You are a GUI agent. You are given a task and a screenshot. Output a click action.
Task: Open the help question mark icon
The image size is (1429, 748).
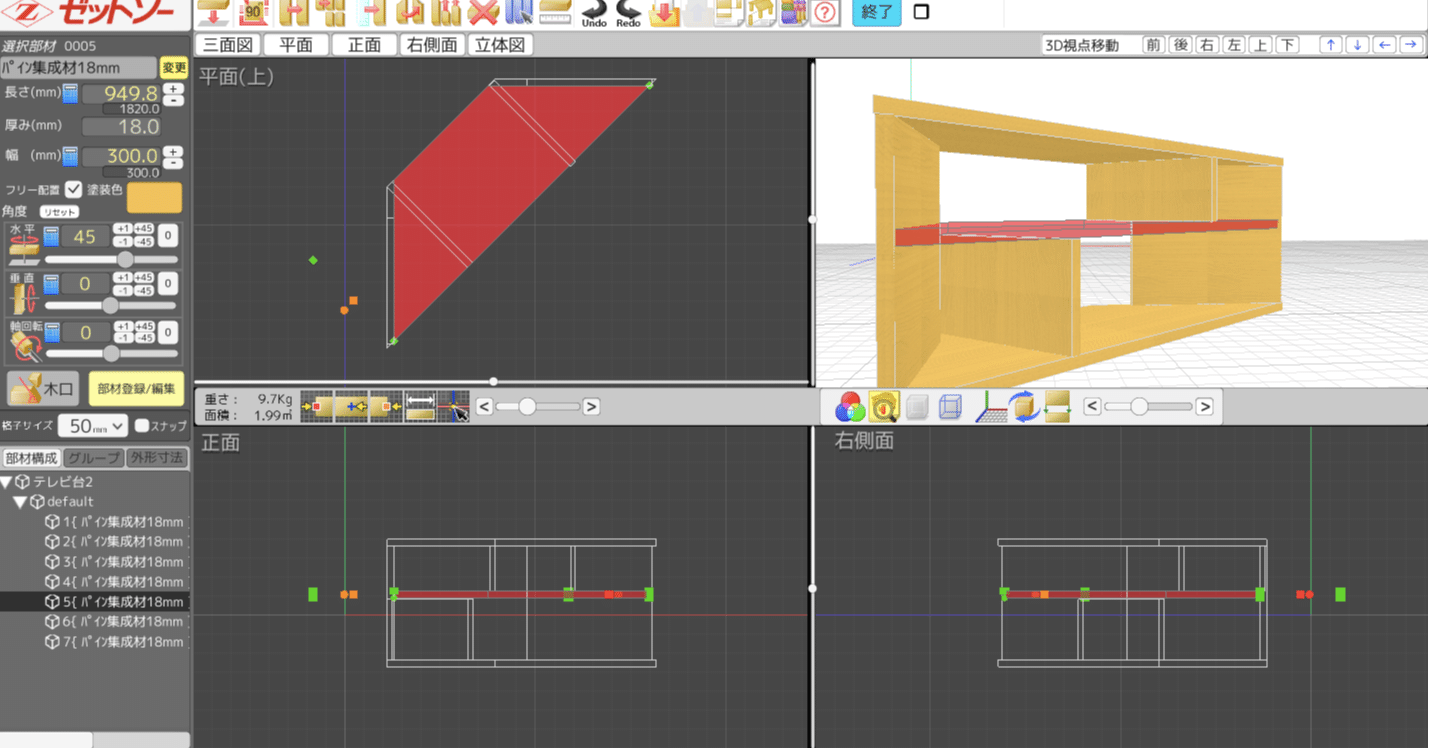point(825,13)
